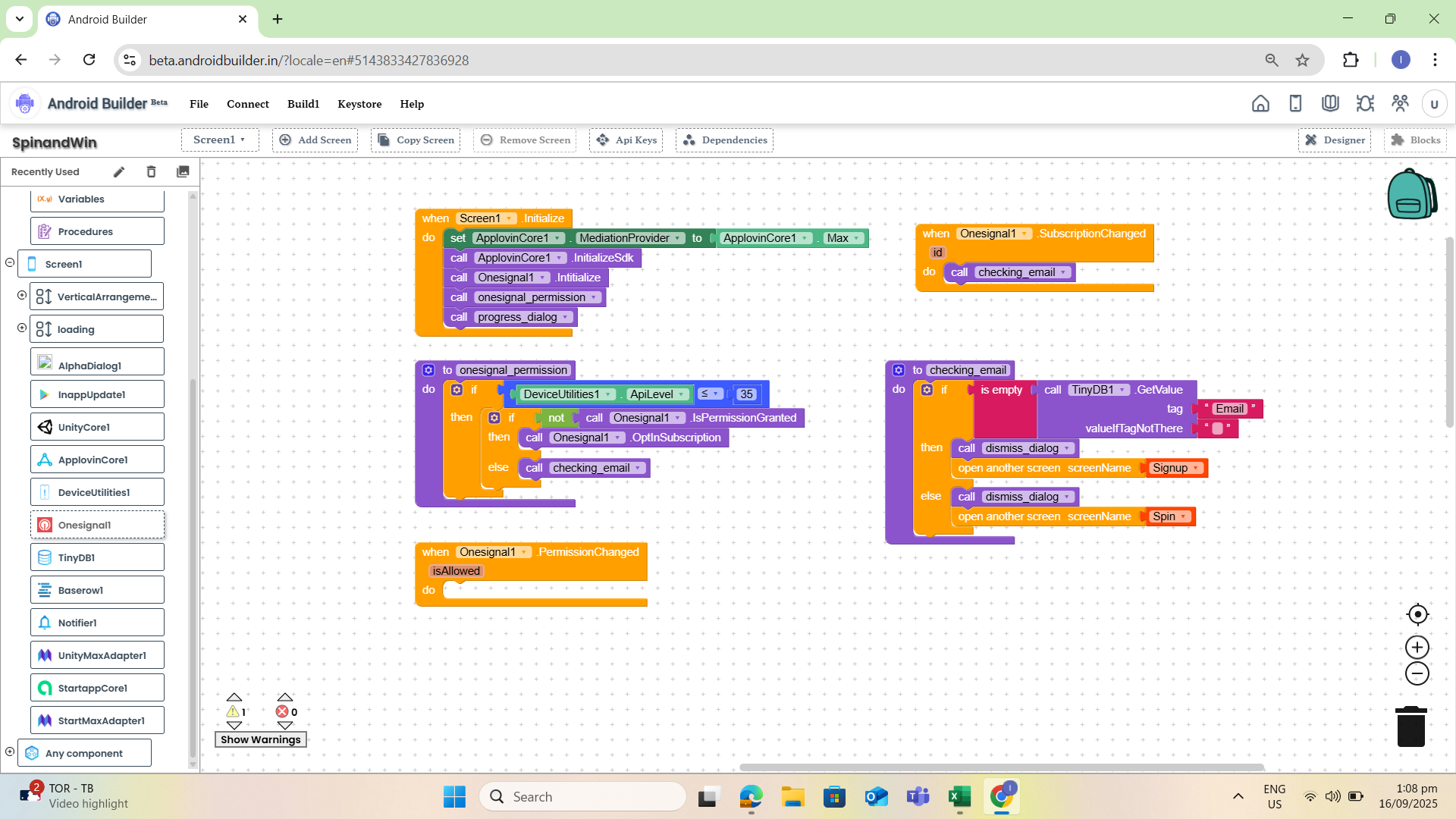This screenshot has height=819, width=1456.
Task: Expand the VerticalArrangement tree node
Action: tap(22, 296)
